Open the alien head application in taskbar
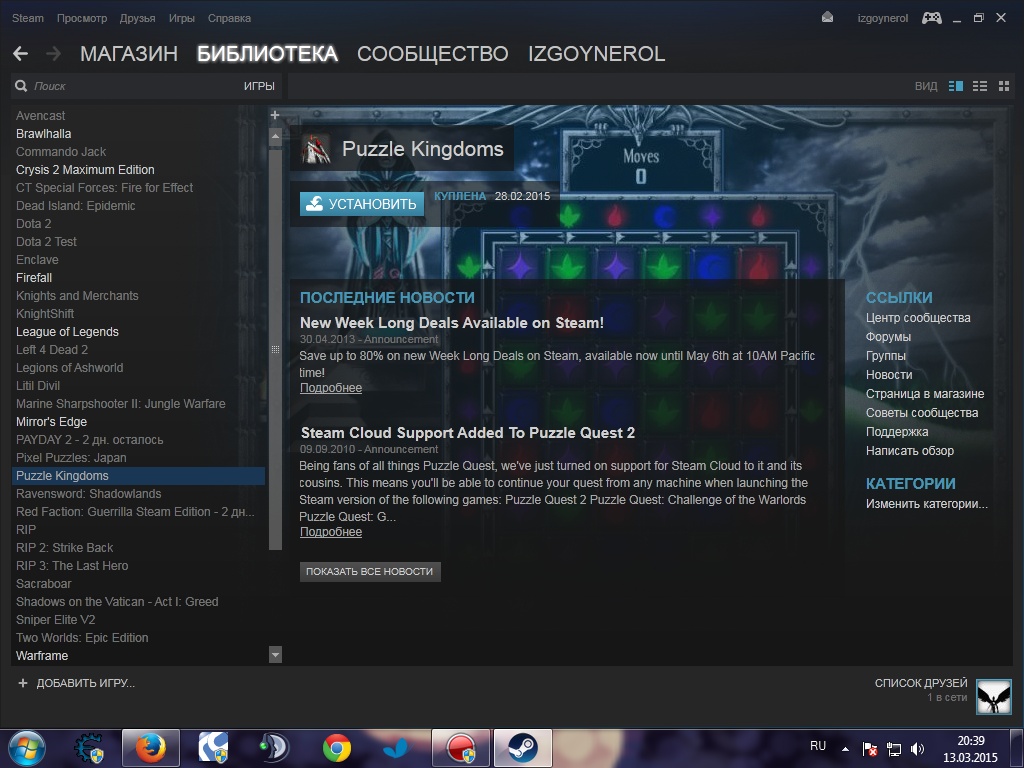 [x=274, y=748]
